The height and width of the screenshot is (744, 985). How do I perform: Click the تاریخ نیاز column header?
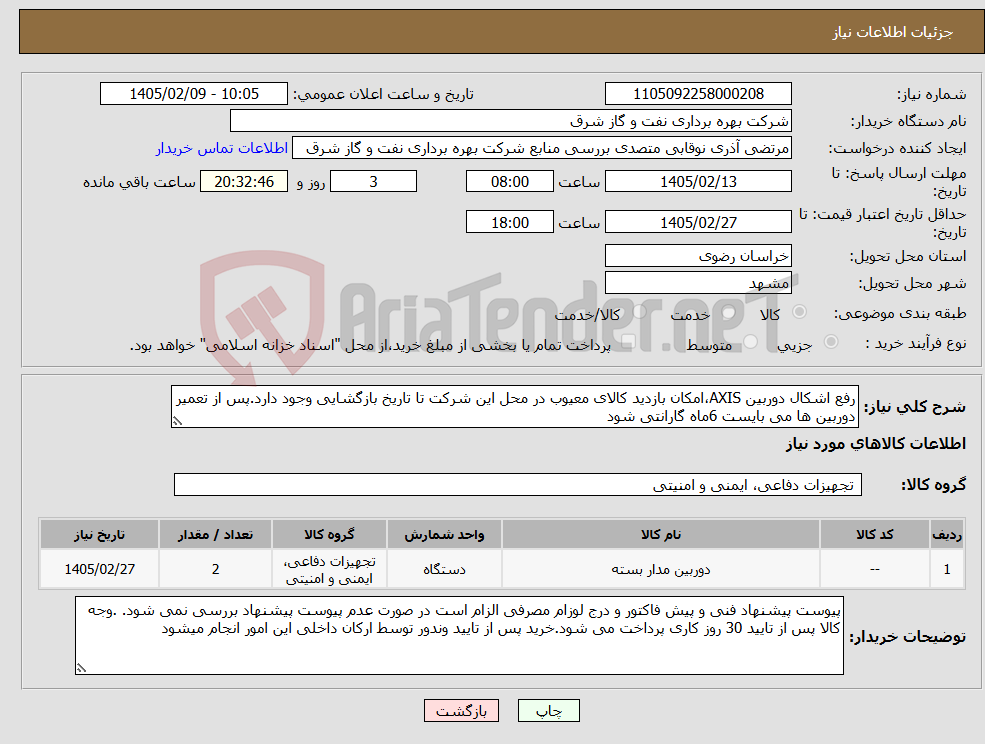tap(99, 534)
